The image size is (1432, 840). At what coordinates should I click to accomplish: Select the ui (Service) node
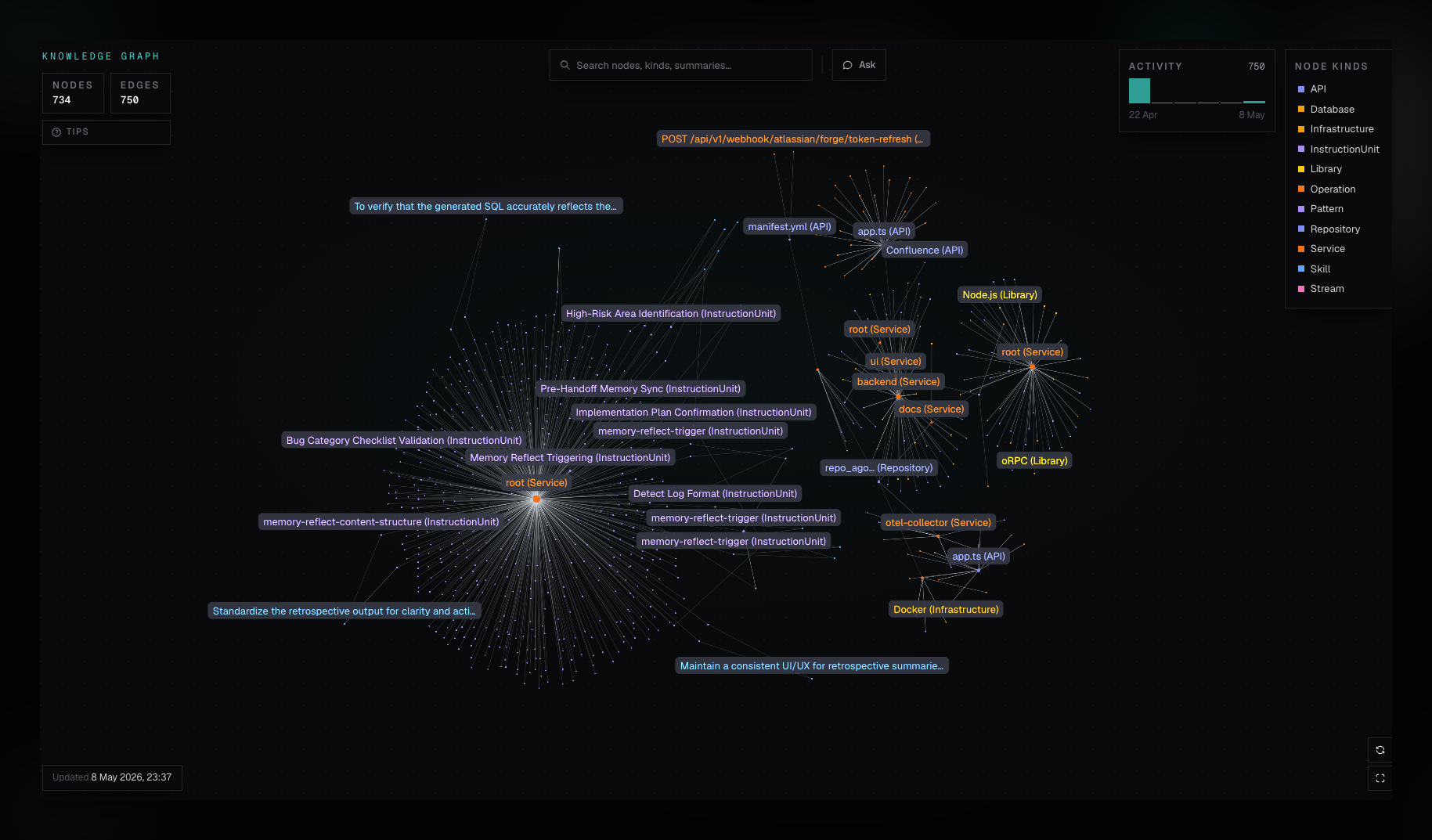[896, 362]
